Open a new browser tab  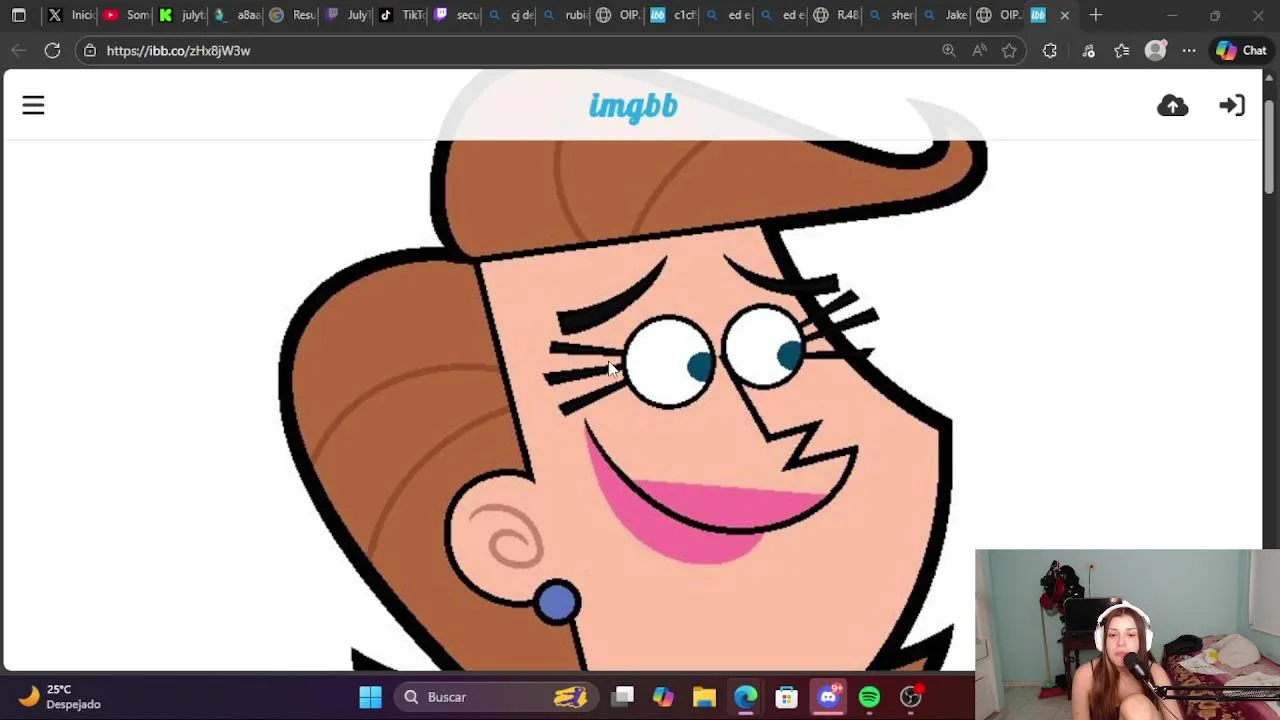point(1096,15)
